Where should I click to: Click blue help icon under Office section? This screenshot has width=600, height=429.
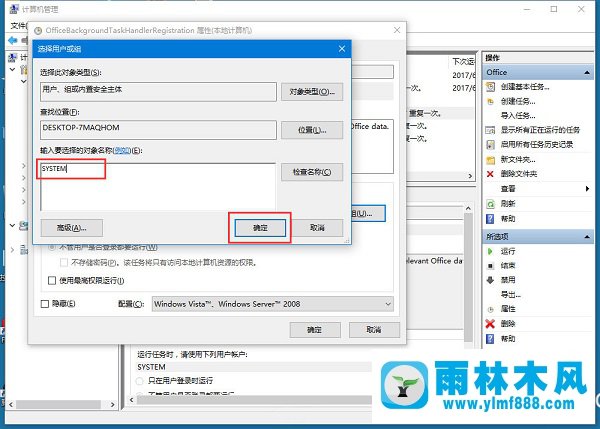click(490, 219)
